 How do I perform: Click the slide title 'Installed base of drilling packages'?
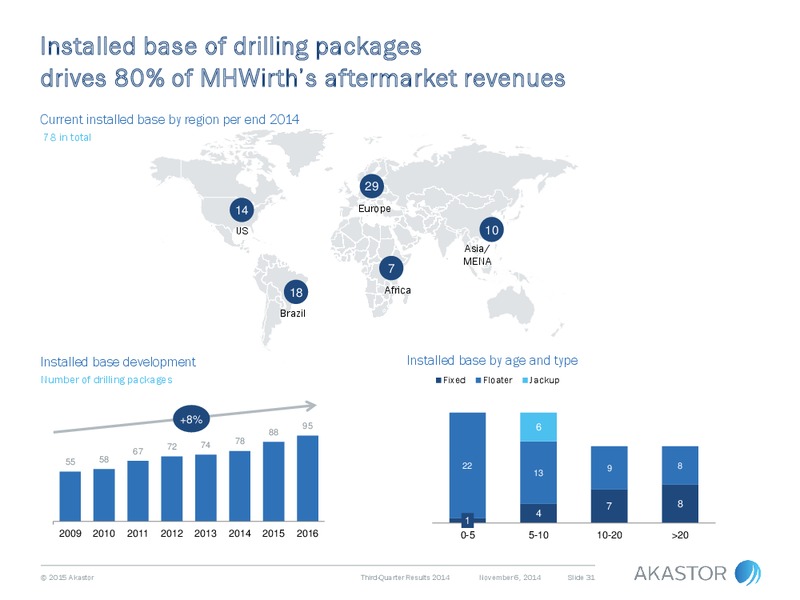(231, 46)
